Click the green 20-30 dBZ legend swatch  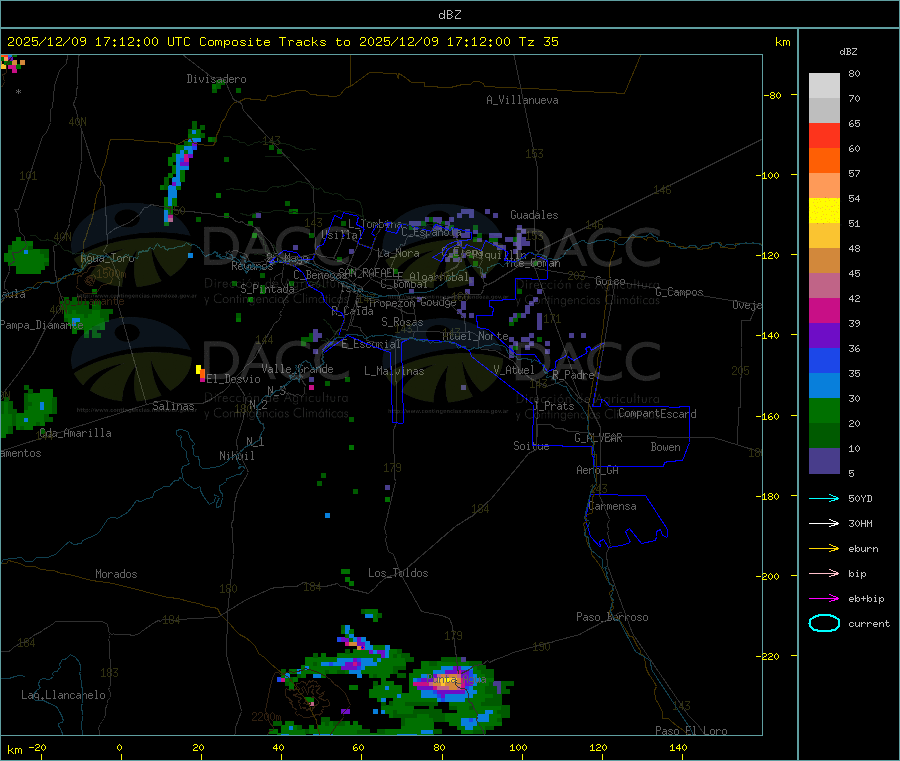[x=824, y=410]
